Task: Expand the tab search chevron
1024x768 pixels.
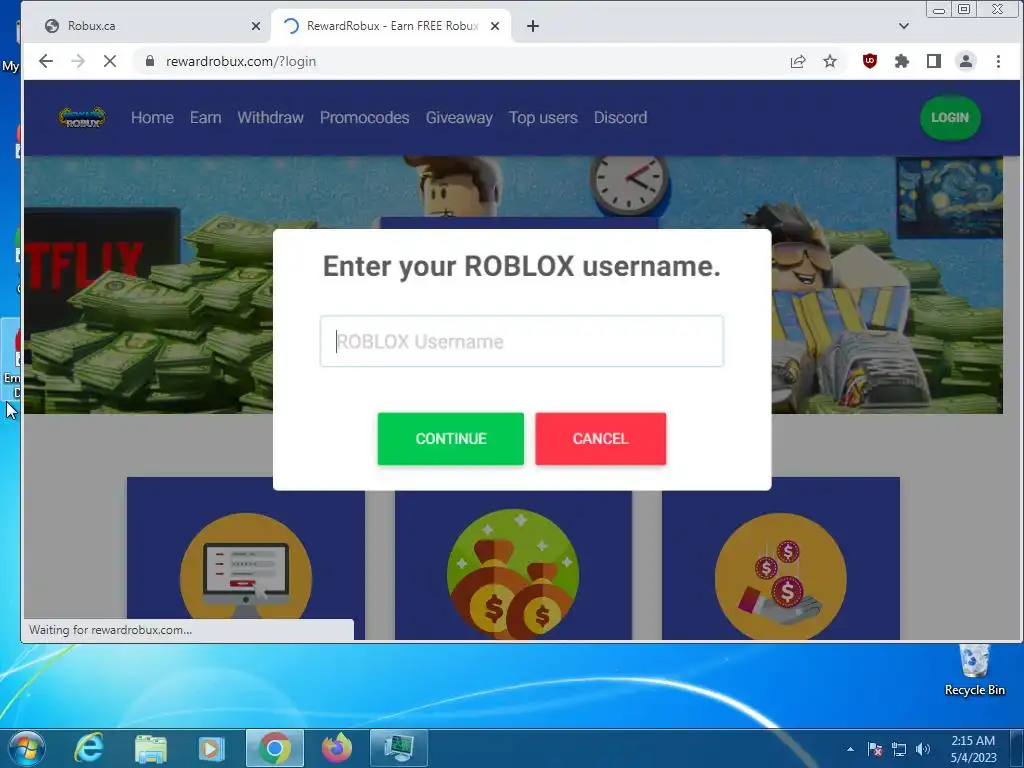Action: pyautogui.click(x=903, y=26)
